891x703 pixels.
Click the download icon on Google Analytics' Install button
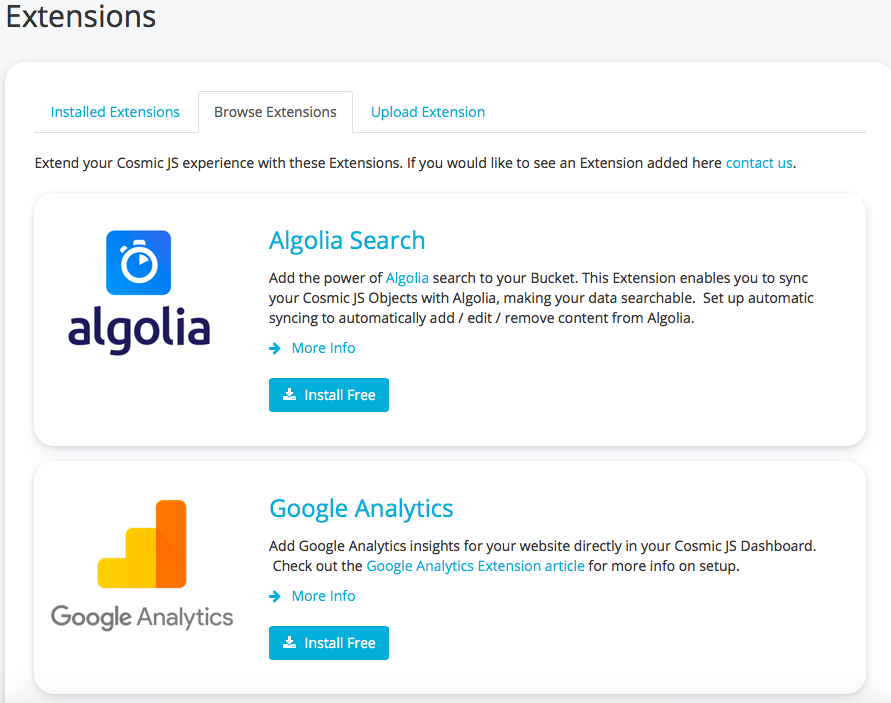[x=289, y=643]
